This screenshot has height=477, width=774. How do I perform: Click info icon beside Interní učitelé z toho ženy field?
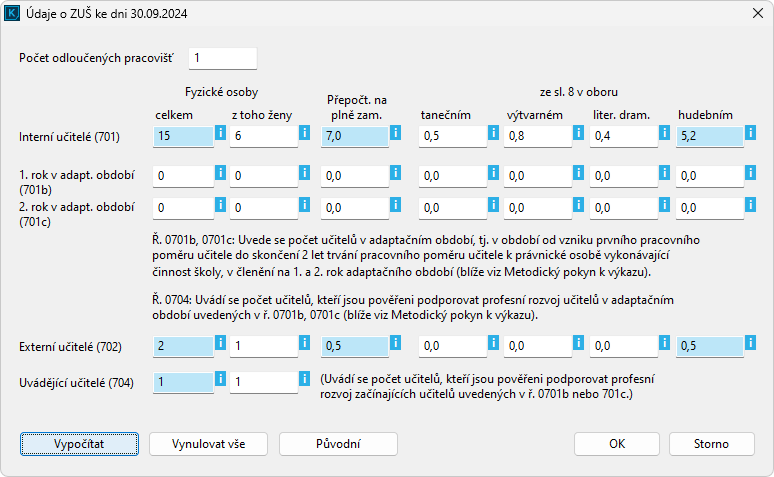point(304,134)
